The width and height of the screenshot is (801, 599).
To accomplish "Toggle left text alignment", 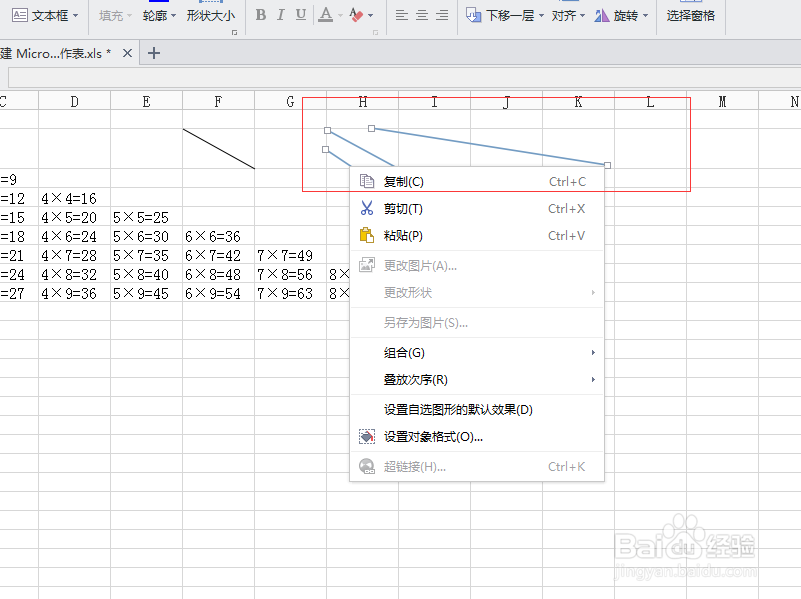I will pos(400,15).
